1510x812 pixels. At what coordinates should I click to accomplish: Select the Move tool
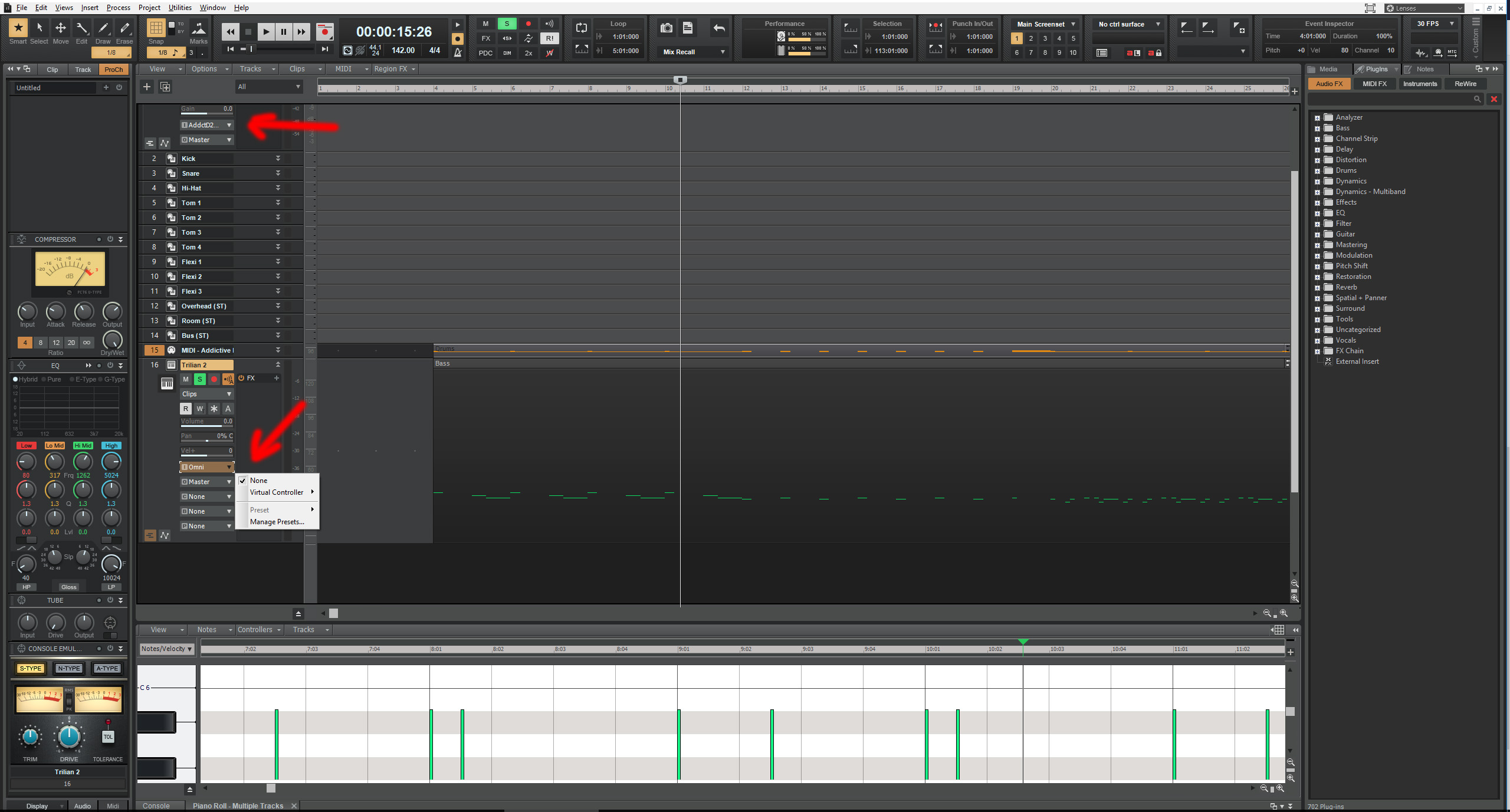click(x=60, y=28)
